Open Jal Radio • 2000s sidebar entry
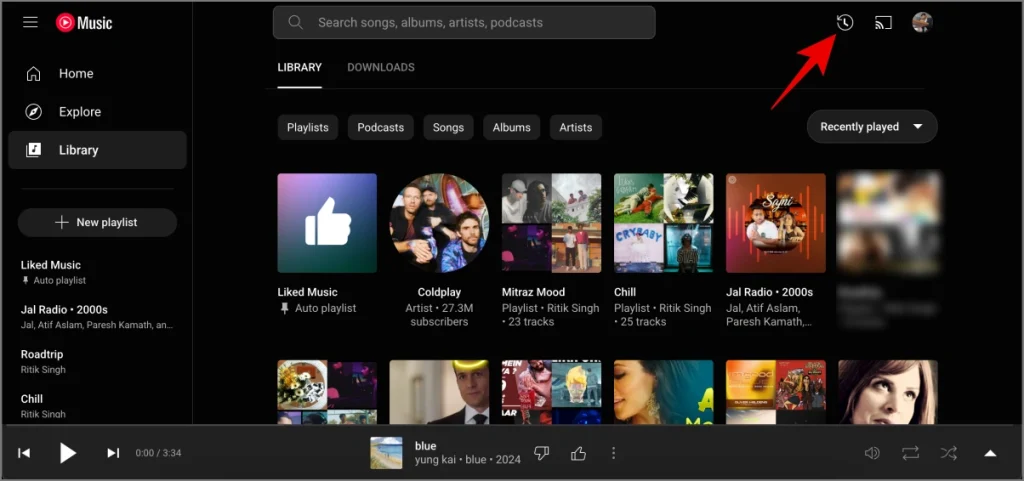 [97, 317]
